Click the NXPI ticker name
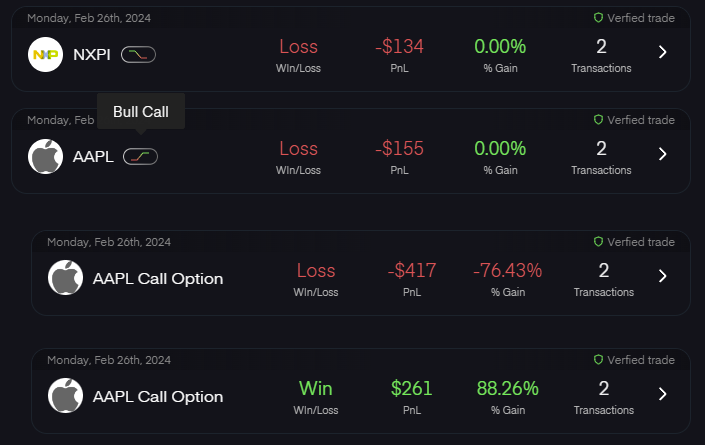This screenshot has width=705, height=445. 92,53
